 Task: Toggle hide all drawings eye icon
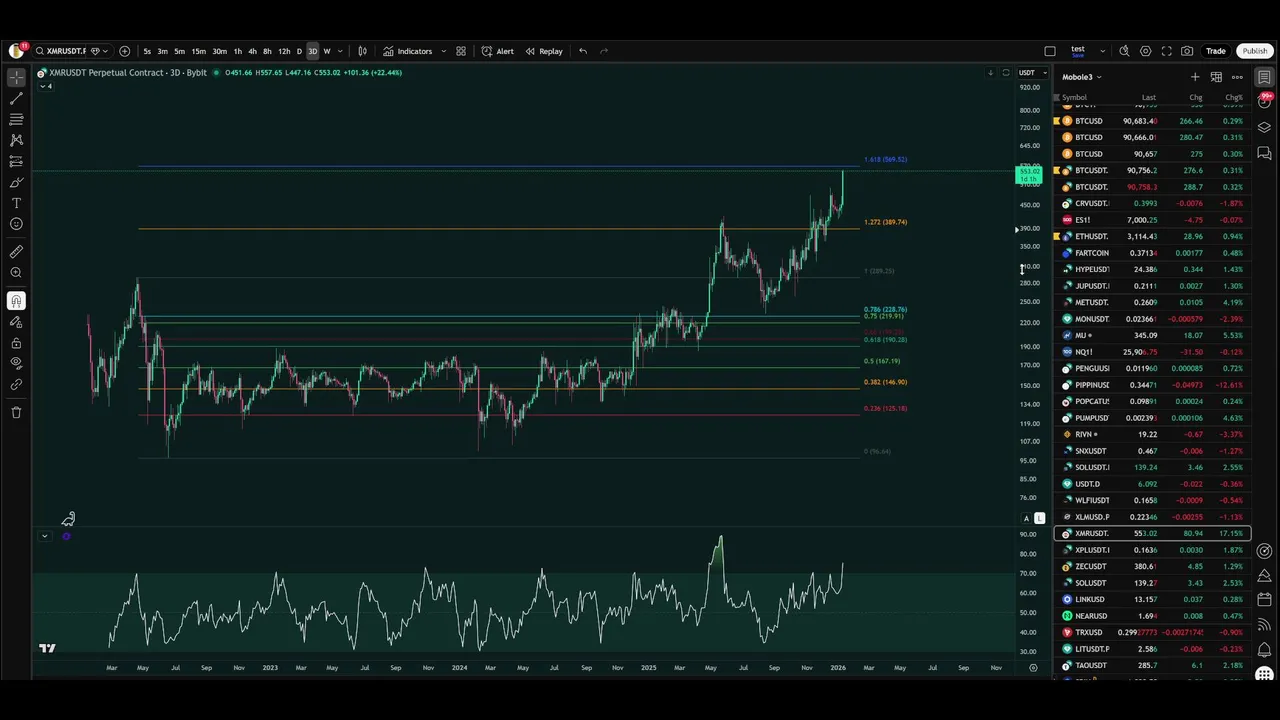point(16,364)
